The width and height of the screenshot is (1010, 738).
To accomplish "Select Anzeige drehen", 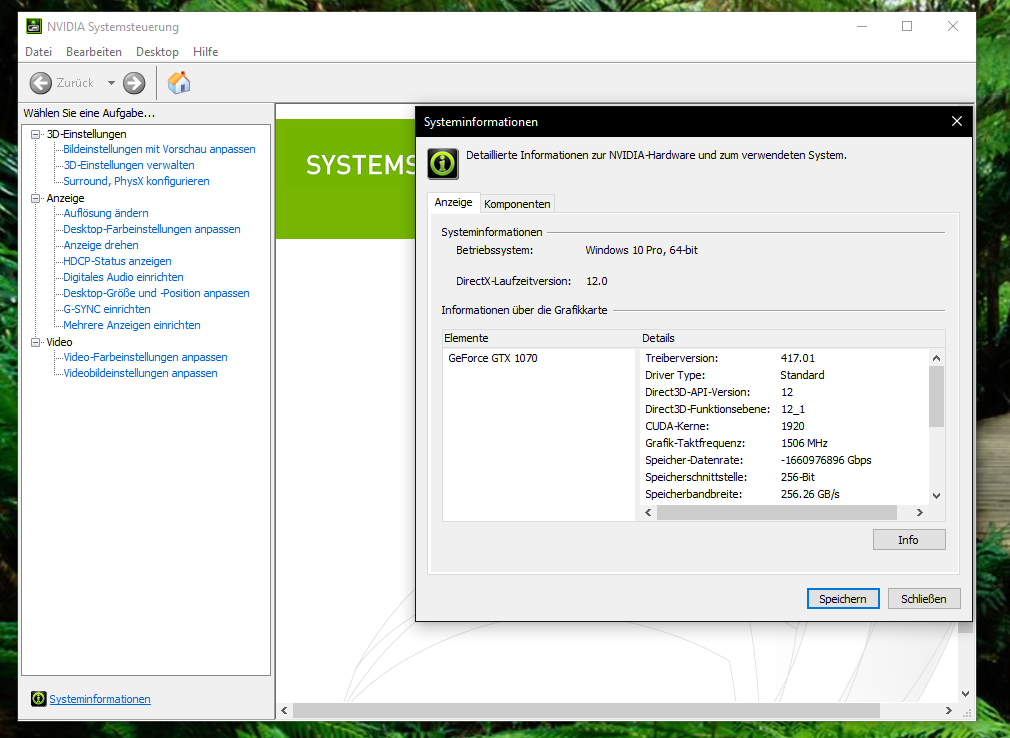I will pyautogui.click(x=101, y=245).
